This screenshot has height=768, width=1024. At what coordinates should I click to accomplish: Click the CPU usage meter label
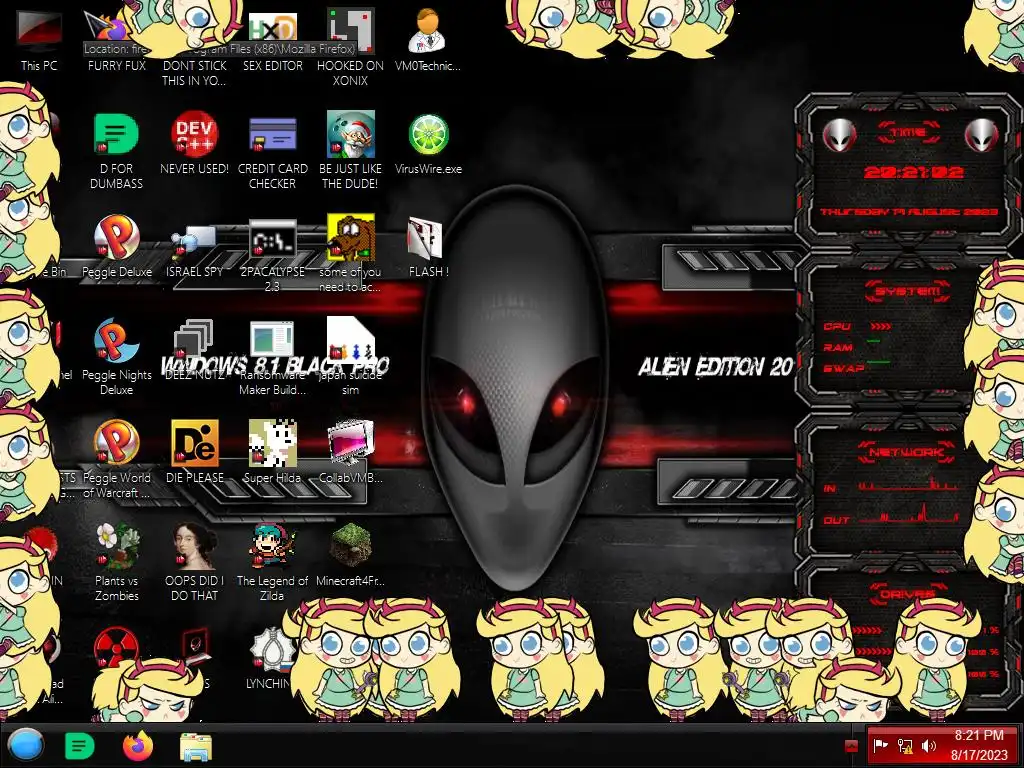point(837,327)
